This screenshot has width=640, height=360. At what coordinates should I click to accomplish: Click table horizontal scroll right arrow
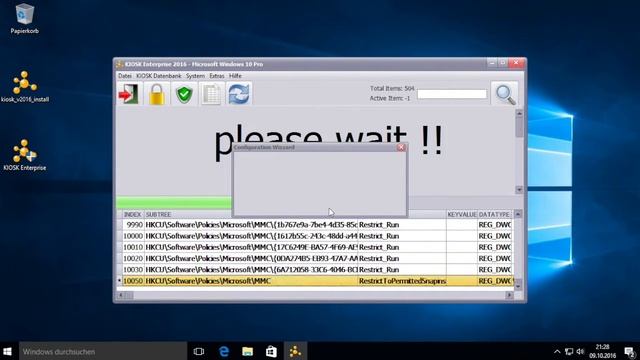point(509,295)
